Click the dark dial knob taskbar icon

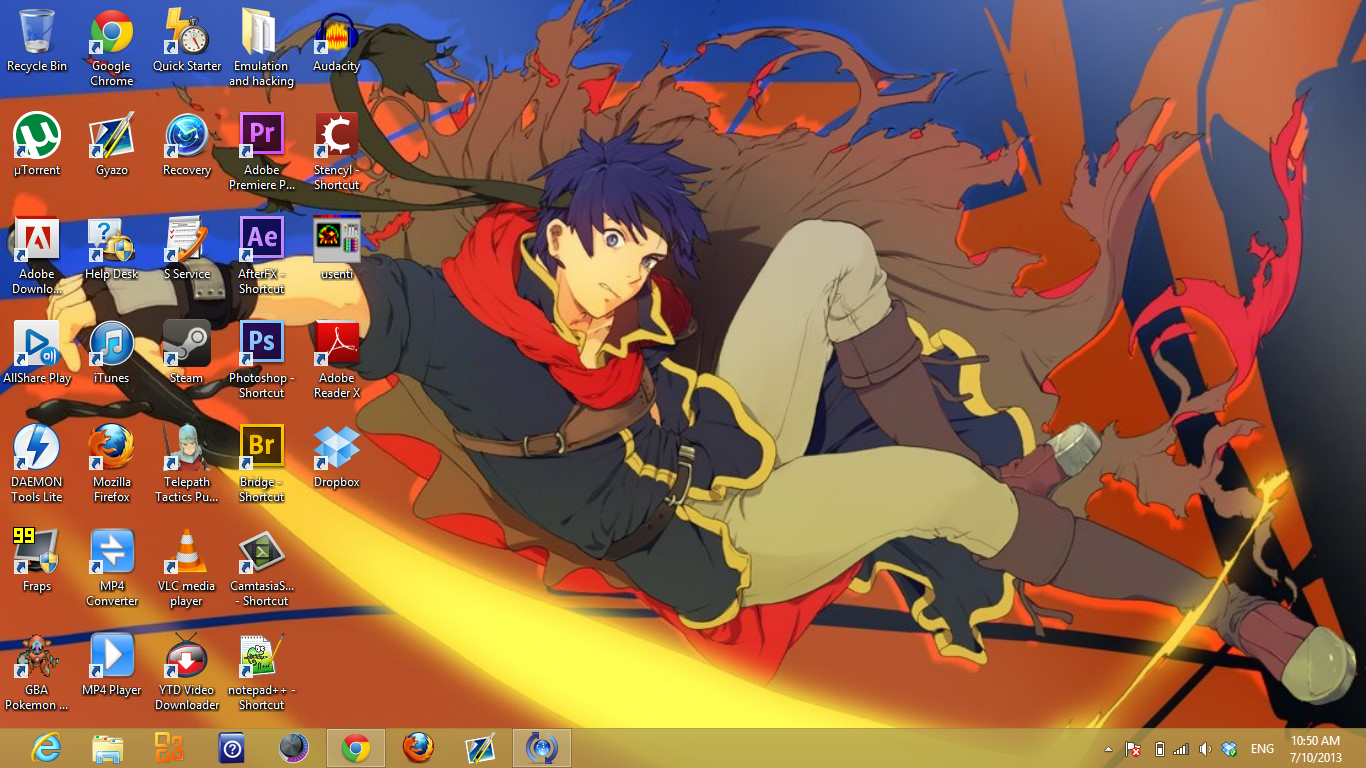point(294,748)
